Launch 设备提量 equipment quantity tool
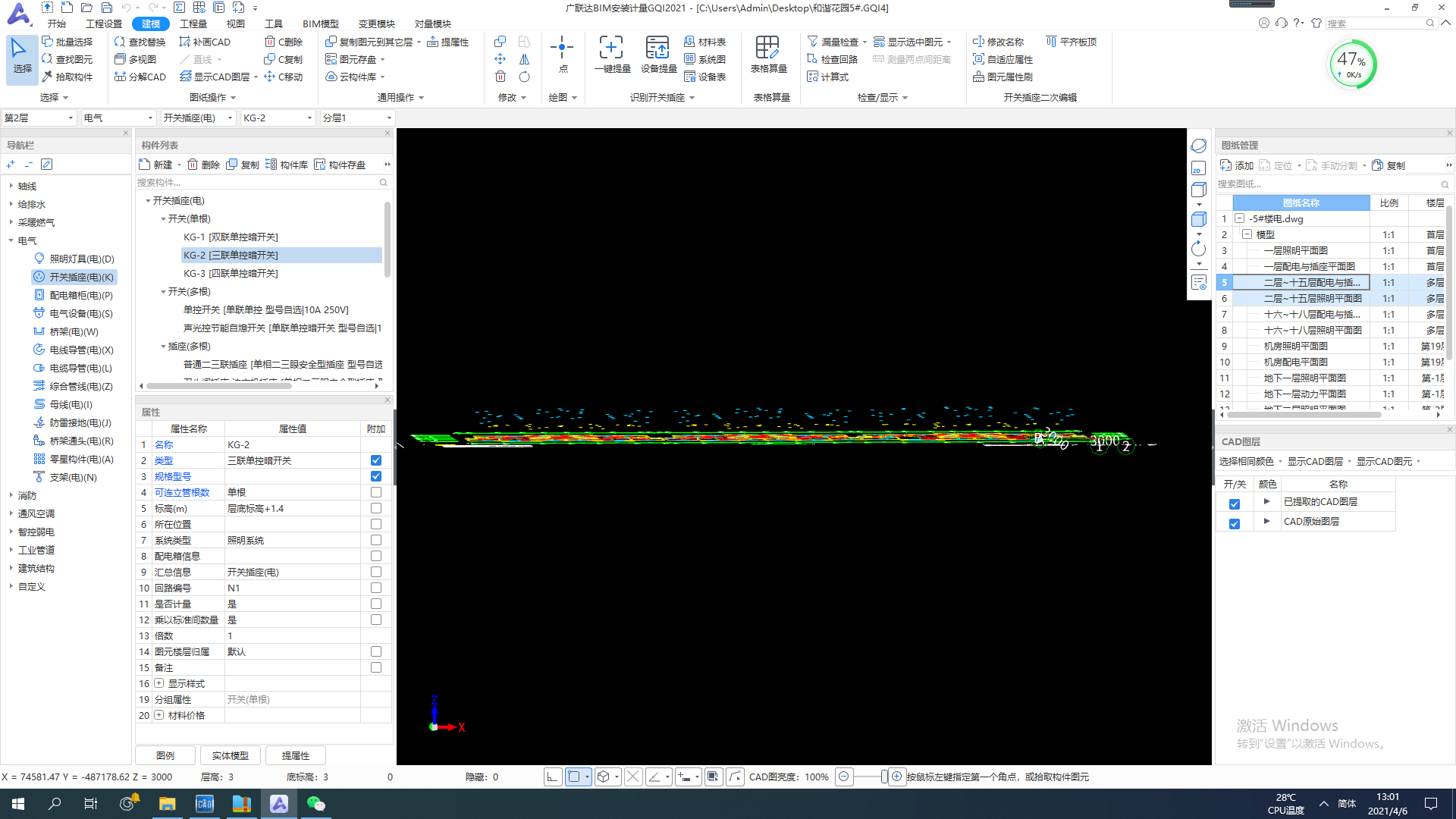1456x819 pixels. 658,55
